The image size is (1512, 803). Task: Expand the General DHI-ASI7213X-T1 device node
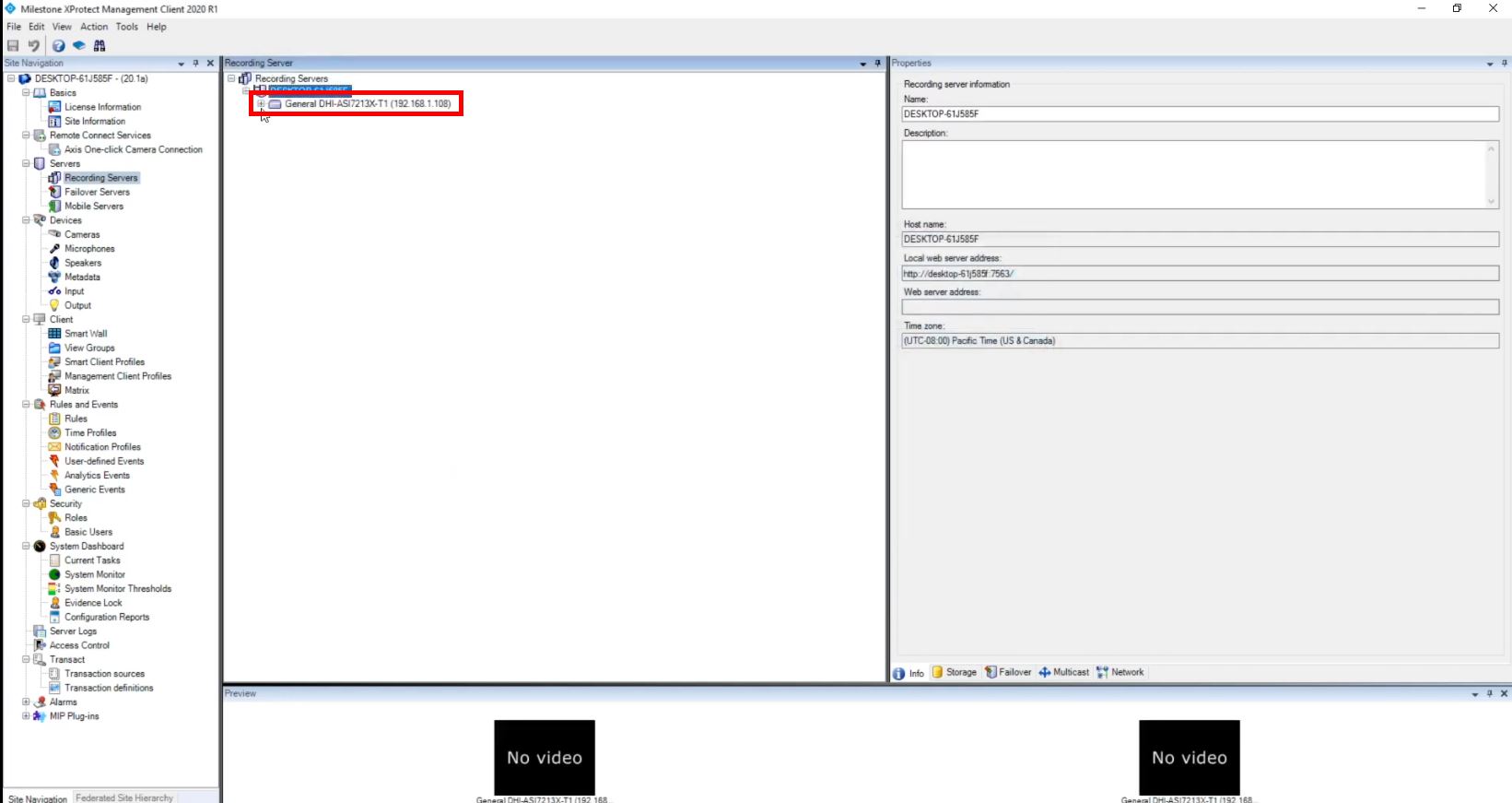pyautogui.click(x=261, y=104)
